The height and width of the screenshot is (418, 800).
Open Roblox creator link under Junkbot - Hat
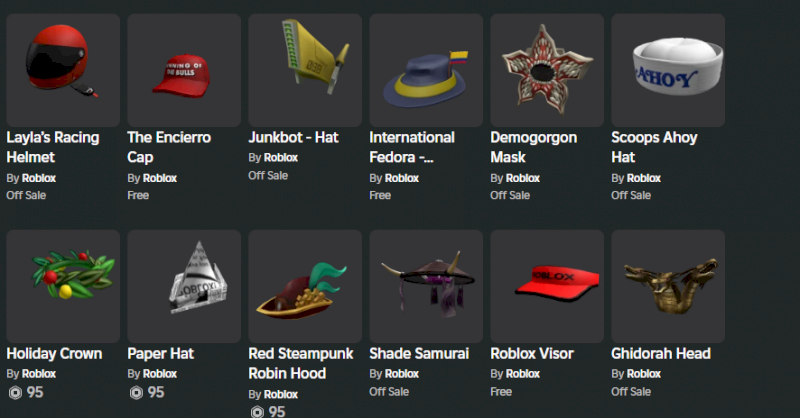click(281, 158)
